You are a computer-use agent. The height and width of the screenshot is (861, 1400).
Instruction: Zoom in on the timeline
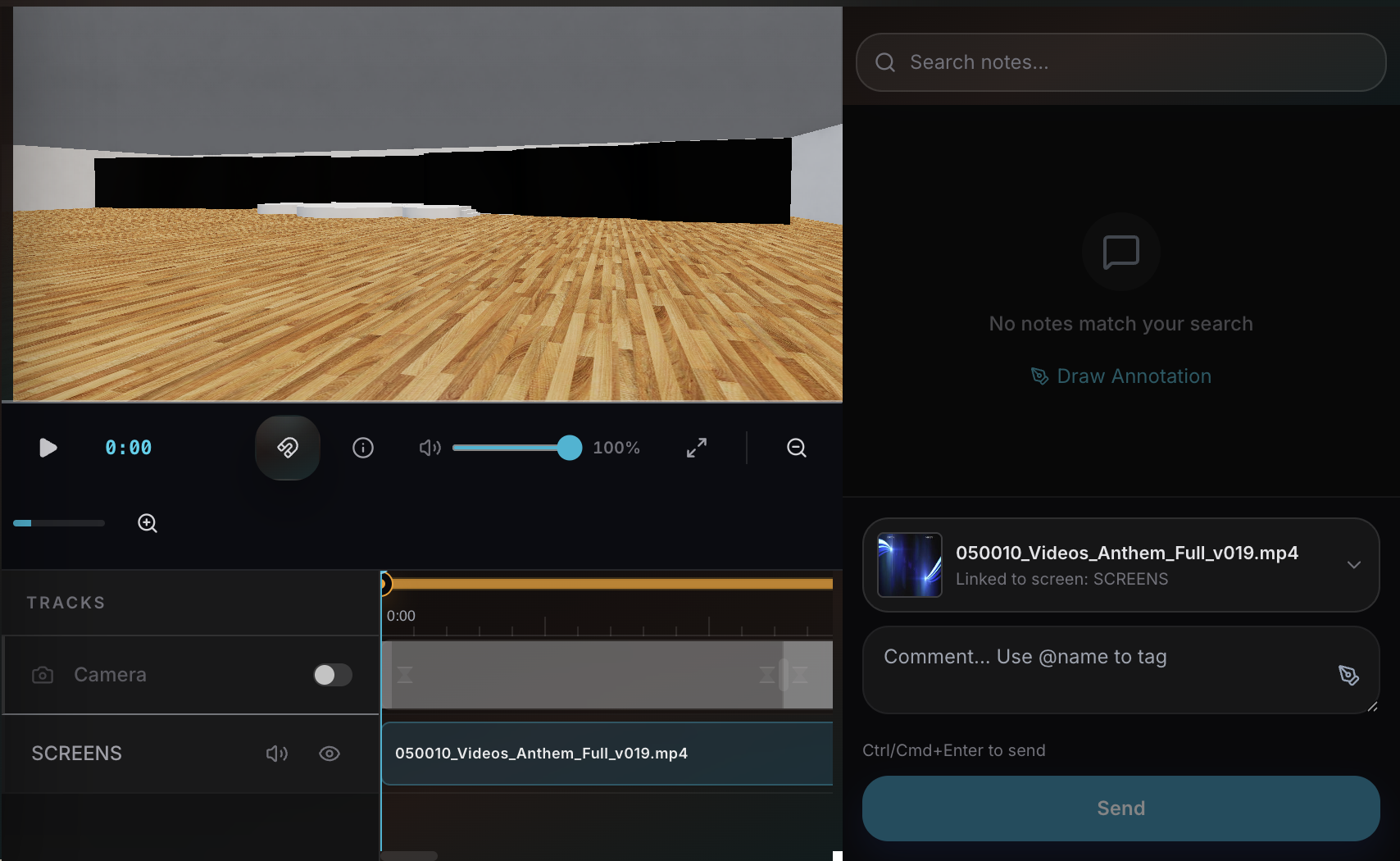[148, 522]
